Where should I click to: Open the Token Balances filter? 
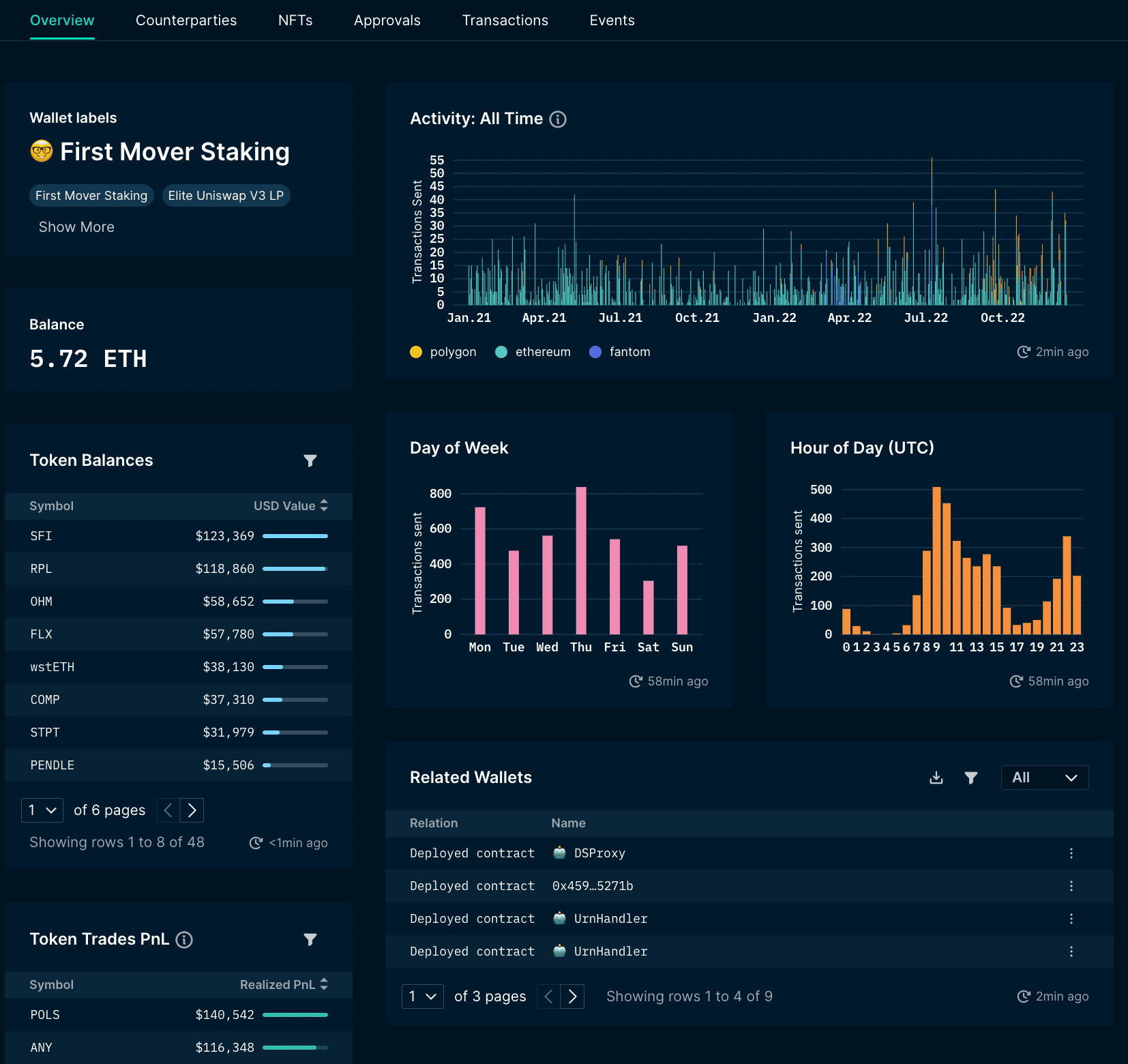[310, 461]
